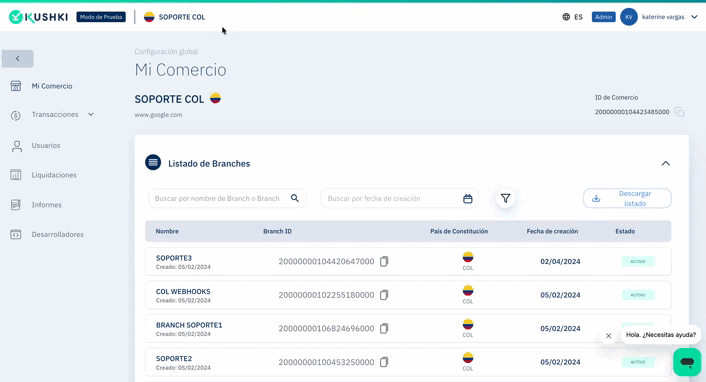Open the calendar date picker icon
This screenshot has width=706, height=382.
click(x=468, y=199)
